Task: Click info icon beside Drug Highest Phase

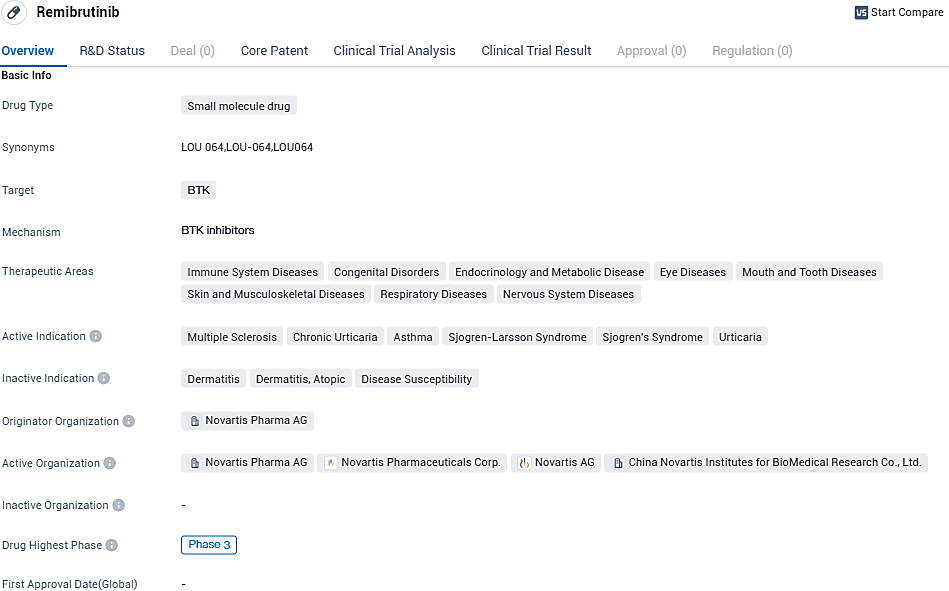Action: tap(112, 545)
